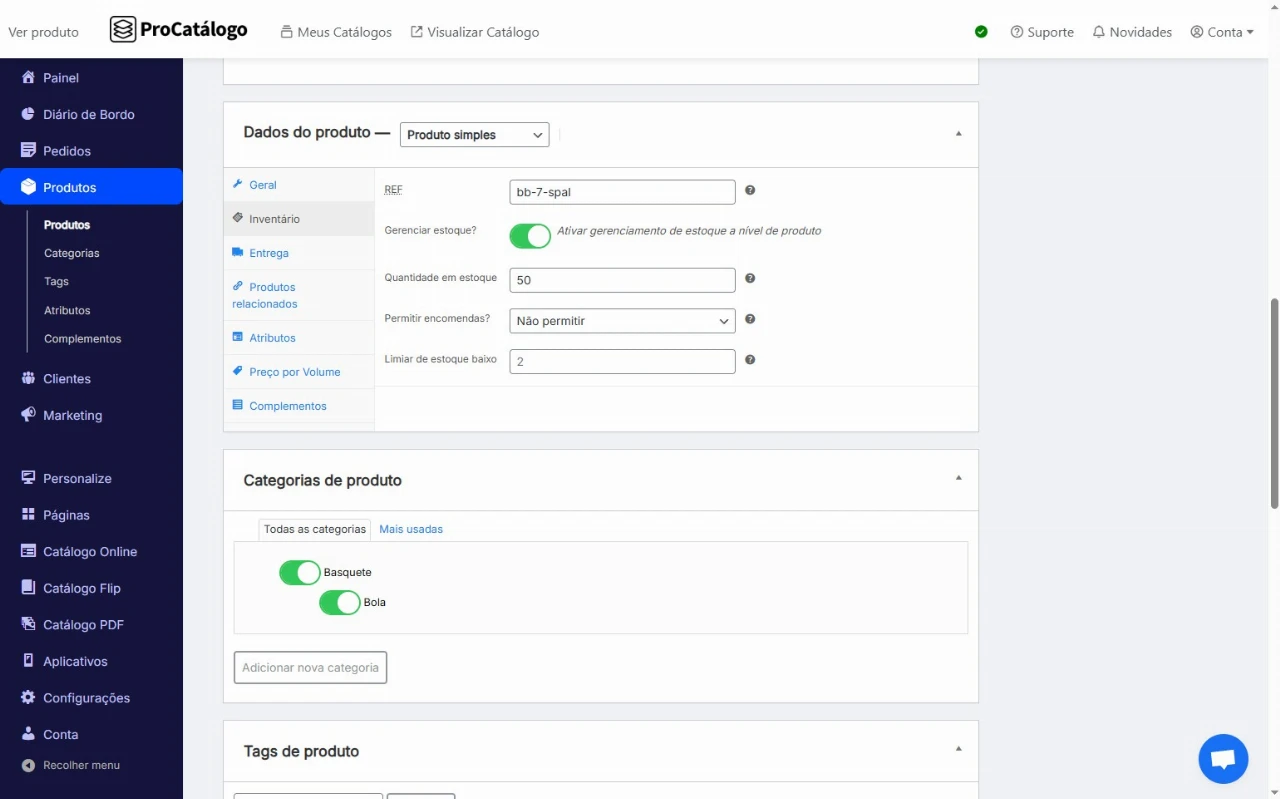Image resolution: width=1280 pixels, height=799 pixels.
Task: Switch to the Mais usadas tab
Action: click(410, 529)
